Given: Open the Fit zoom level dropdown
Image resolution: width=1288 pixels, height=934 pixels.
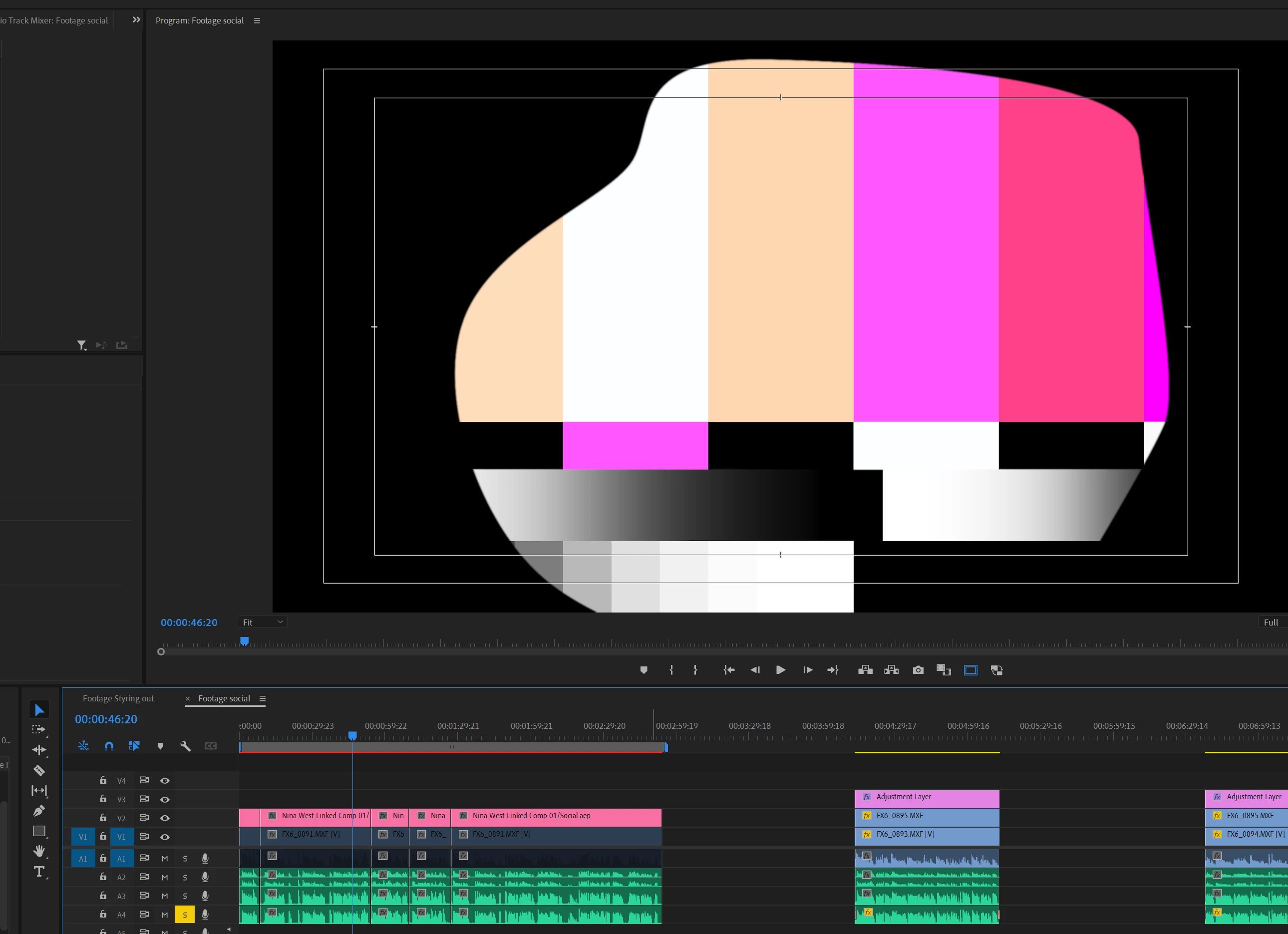Looking at the screenshot, I should [x=263, y=623].
